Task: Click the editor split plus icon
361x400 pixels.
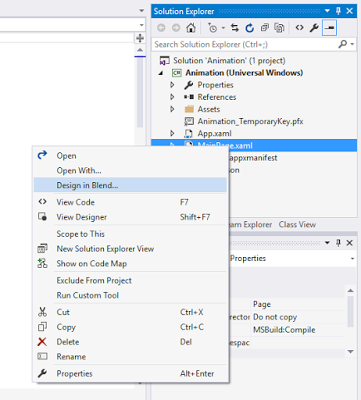Action: 140,38
